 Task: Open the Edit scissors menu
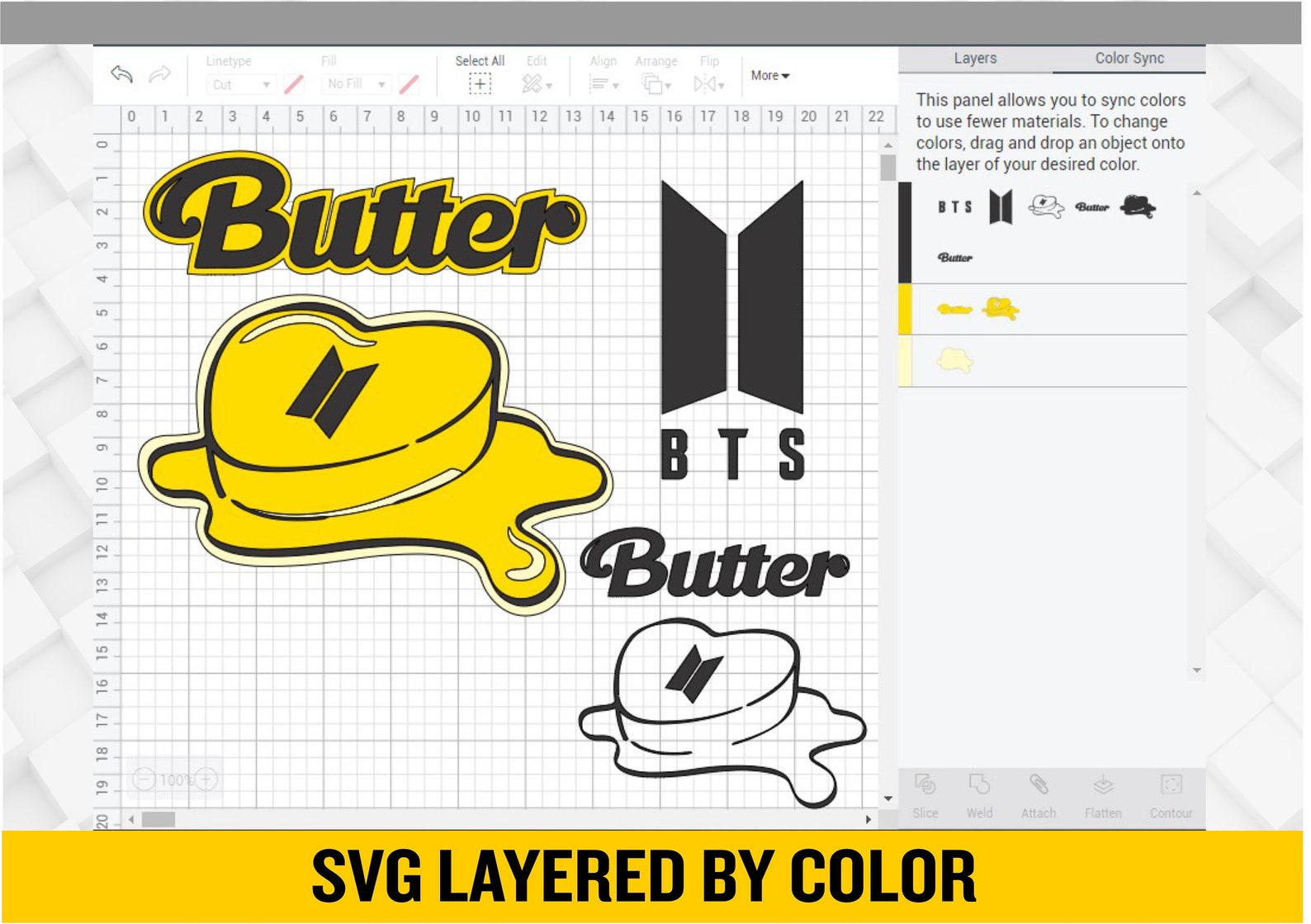click(x=537, y=83)
